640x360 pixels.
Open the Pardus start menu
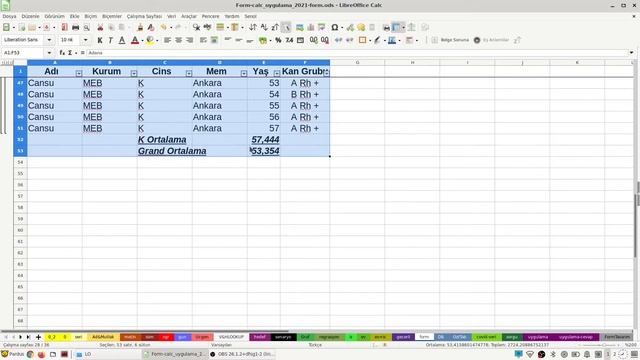(x=12, y=354)
